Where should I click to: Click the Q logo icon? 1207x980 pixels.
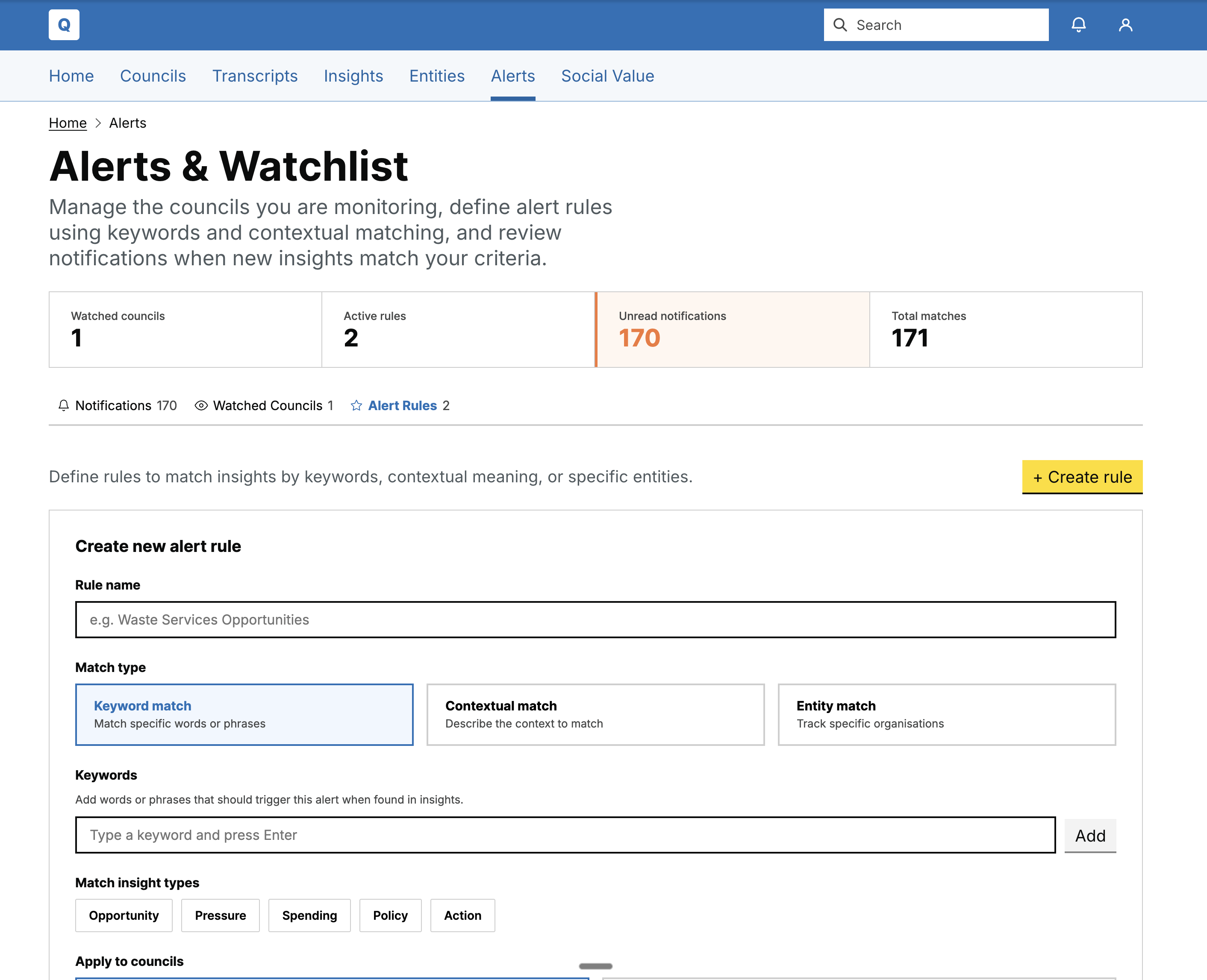point(64,25)
